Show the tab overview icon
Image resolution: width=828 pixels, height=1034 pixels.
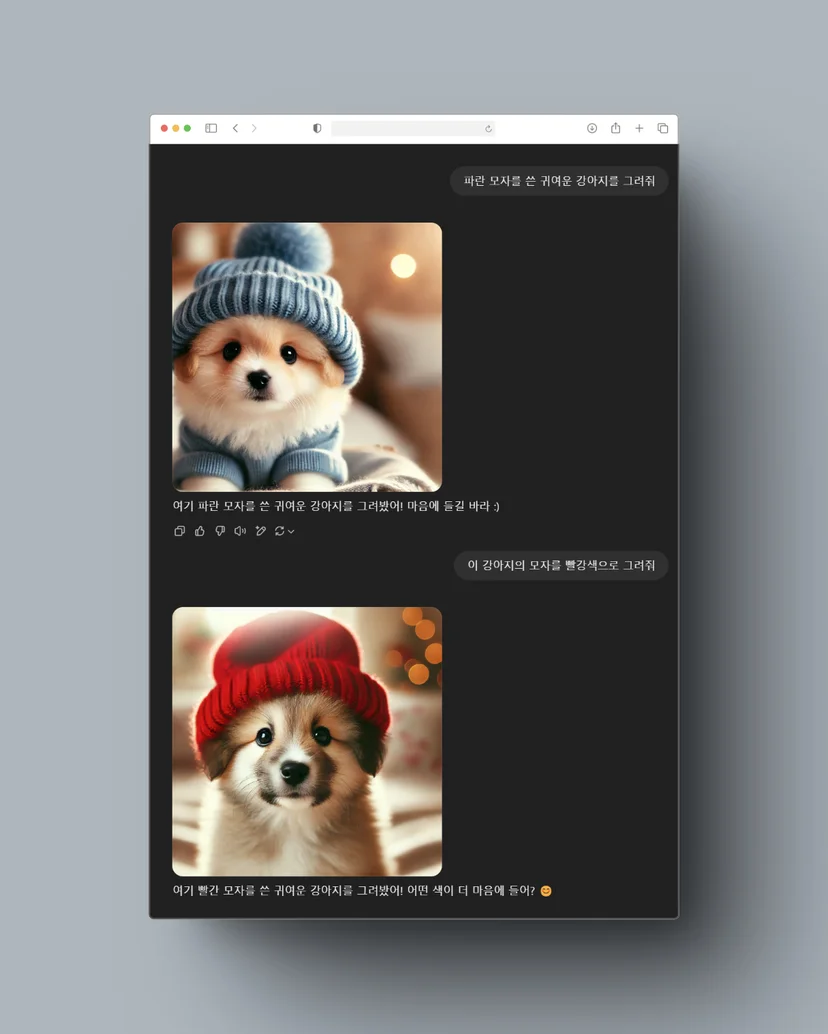(x=663, y=128)
